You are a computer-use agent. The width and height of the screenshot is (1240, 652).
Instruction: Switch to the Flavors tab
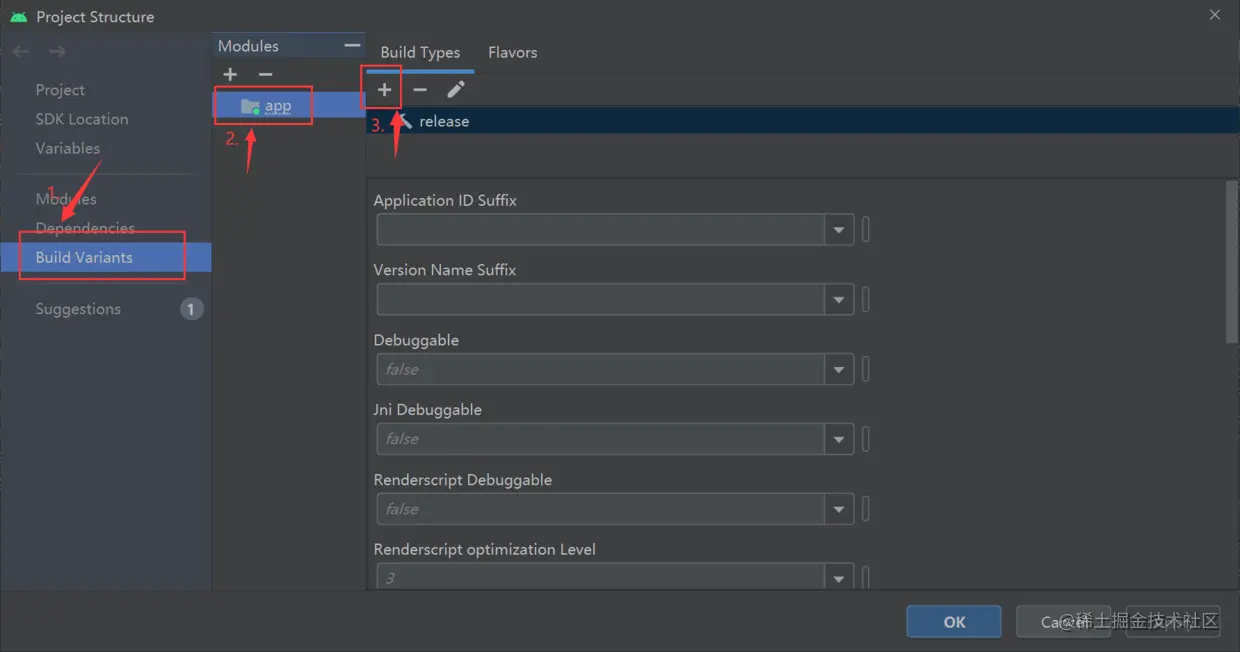click(x=513, y=52)
